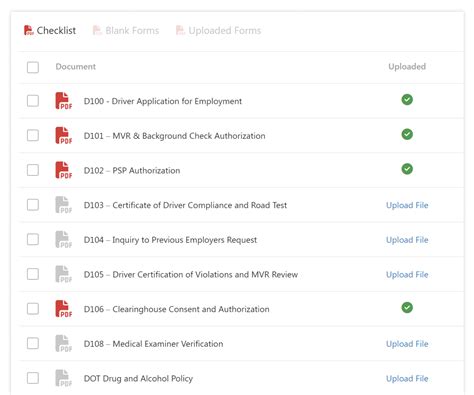474x395 pixels.
Task: Check the DOT Drug and Alcohol Policy checkbox
Action: click(33, 378)
